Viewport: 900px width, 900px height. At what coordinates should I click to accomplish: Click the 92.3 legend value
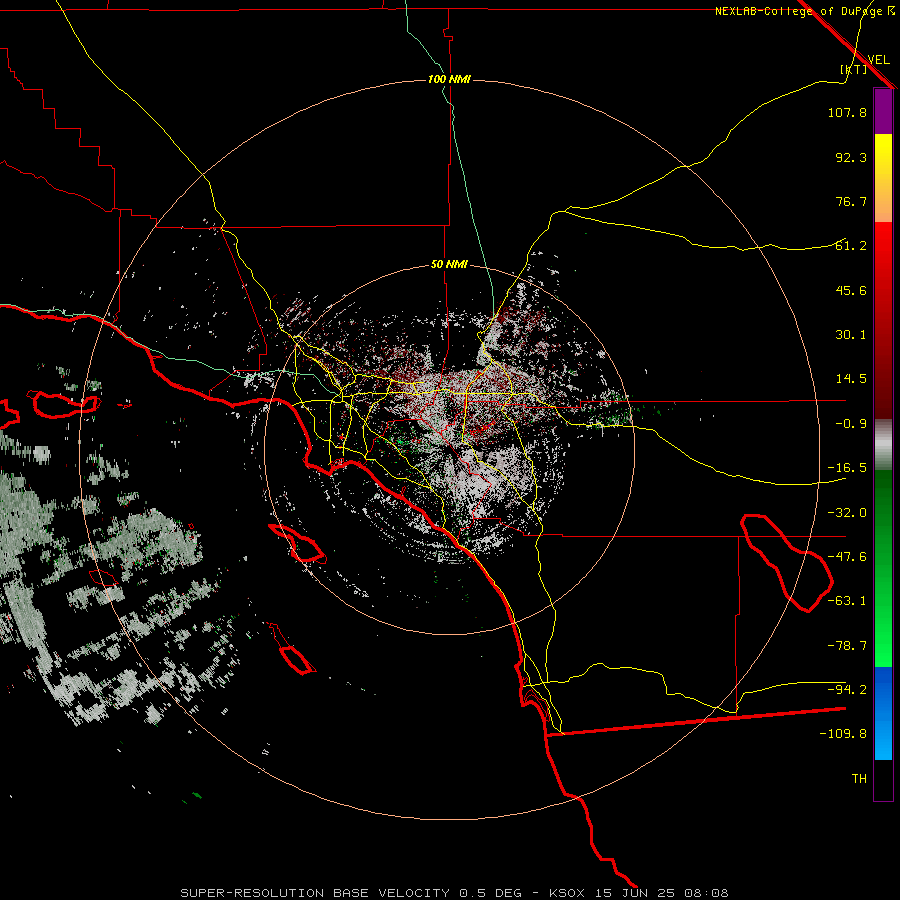coord(851,157)
